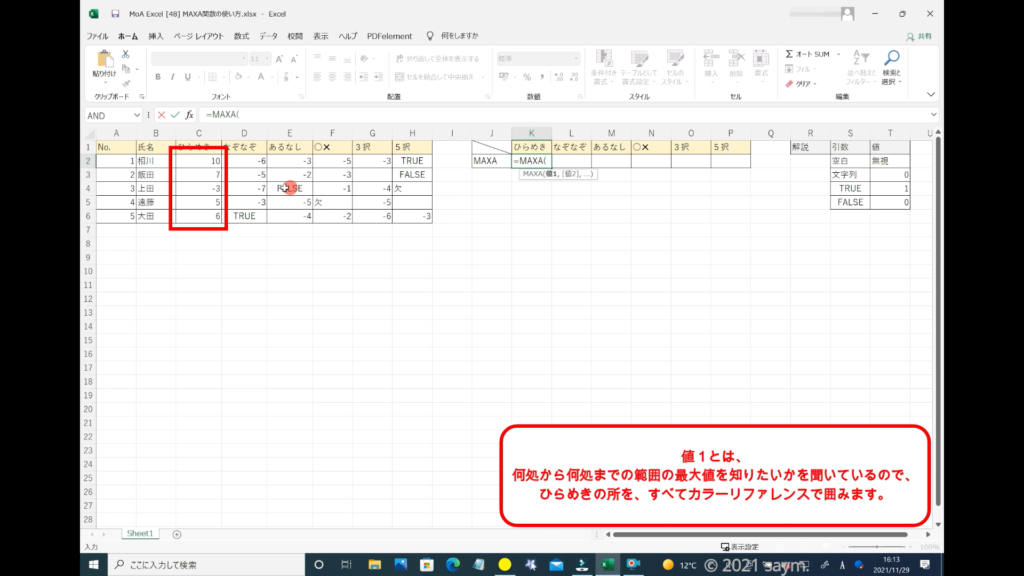Expand the formula bar with chevron
The image size is (1024, 576).
tap(931, 115)
